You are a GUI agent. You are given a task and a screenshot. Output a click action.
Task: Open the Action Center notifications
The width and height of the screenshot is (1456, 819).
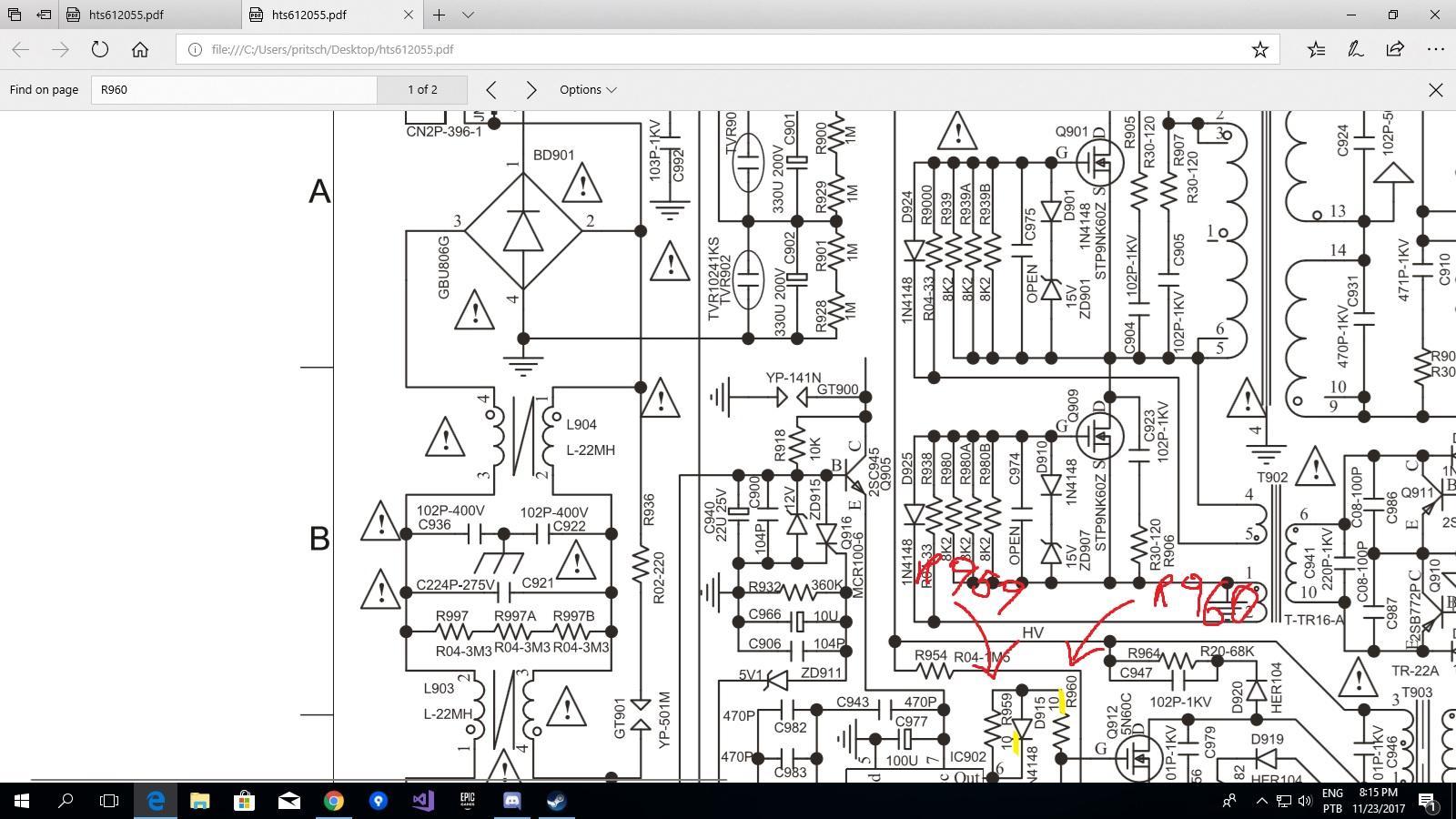pyautogui.click(x=1429, y=801)
